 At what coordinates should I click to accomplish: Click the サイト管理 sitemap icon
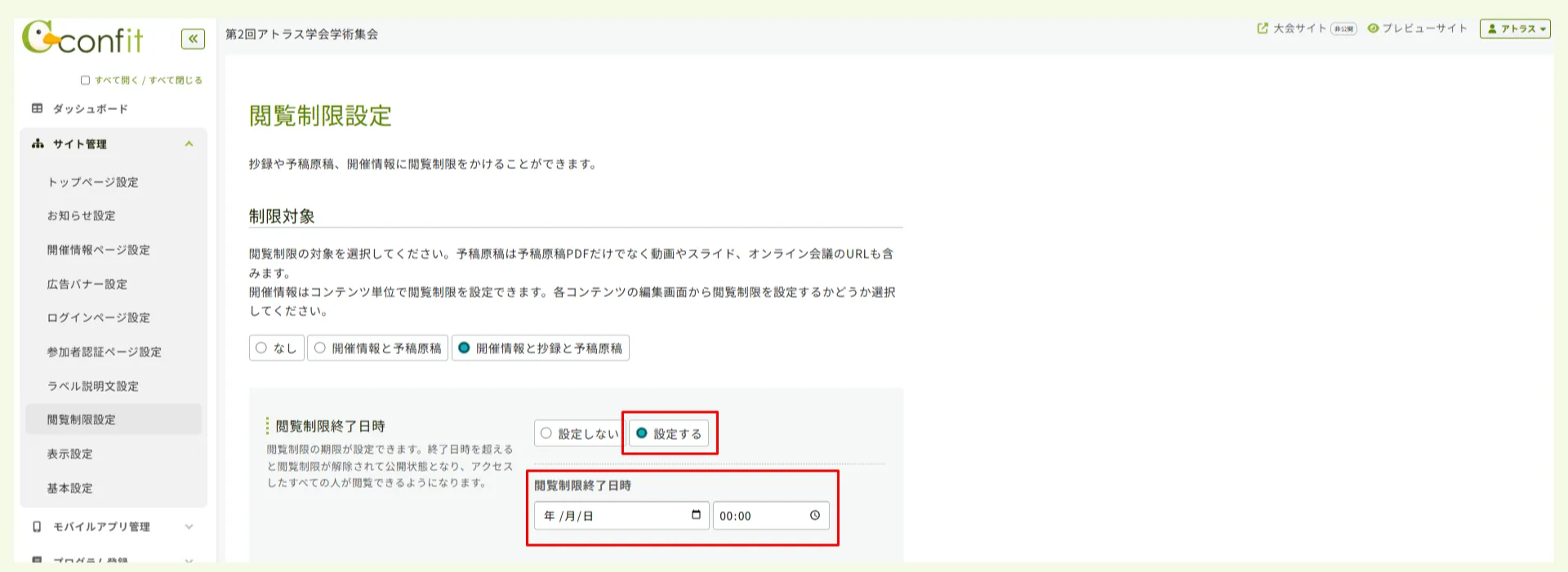pyautogui.click(x=37, y=144)
